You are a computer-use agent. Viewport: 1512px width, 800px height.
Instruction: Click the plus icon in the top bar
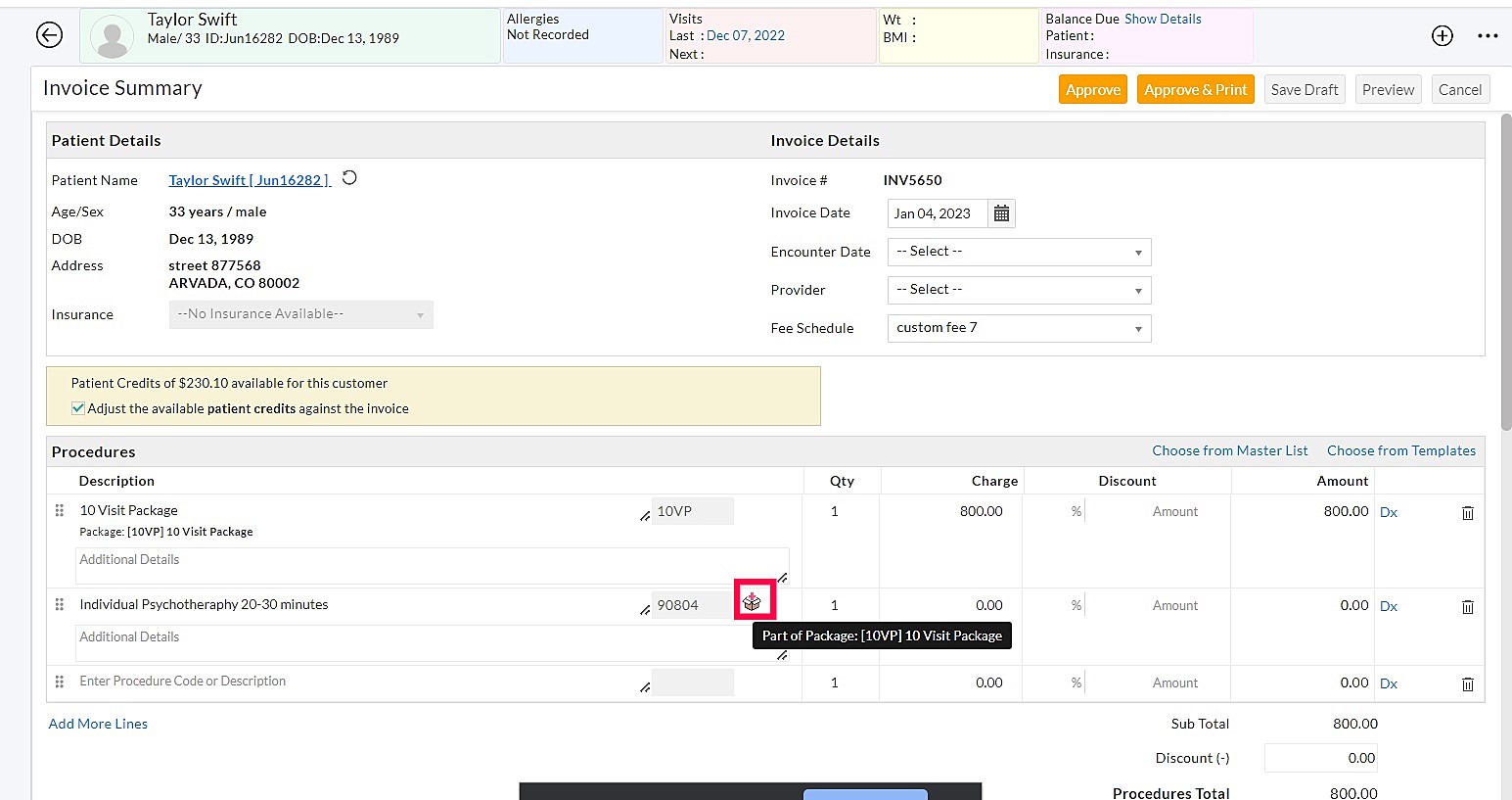click(x=1442, y=35)
